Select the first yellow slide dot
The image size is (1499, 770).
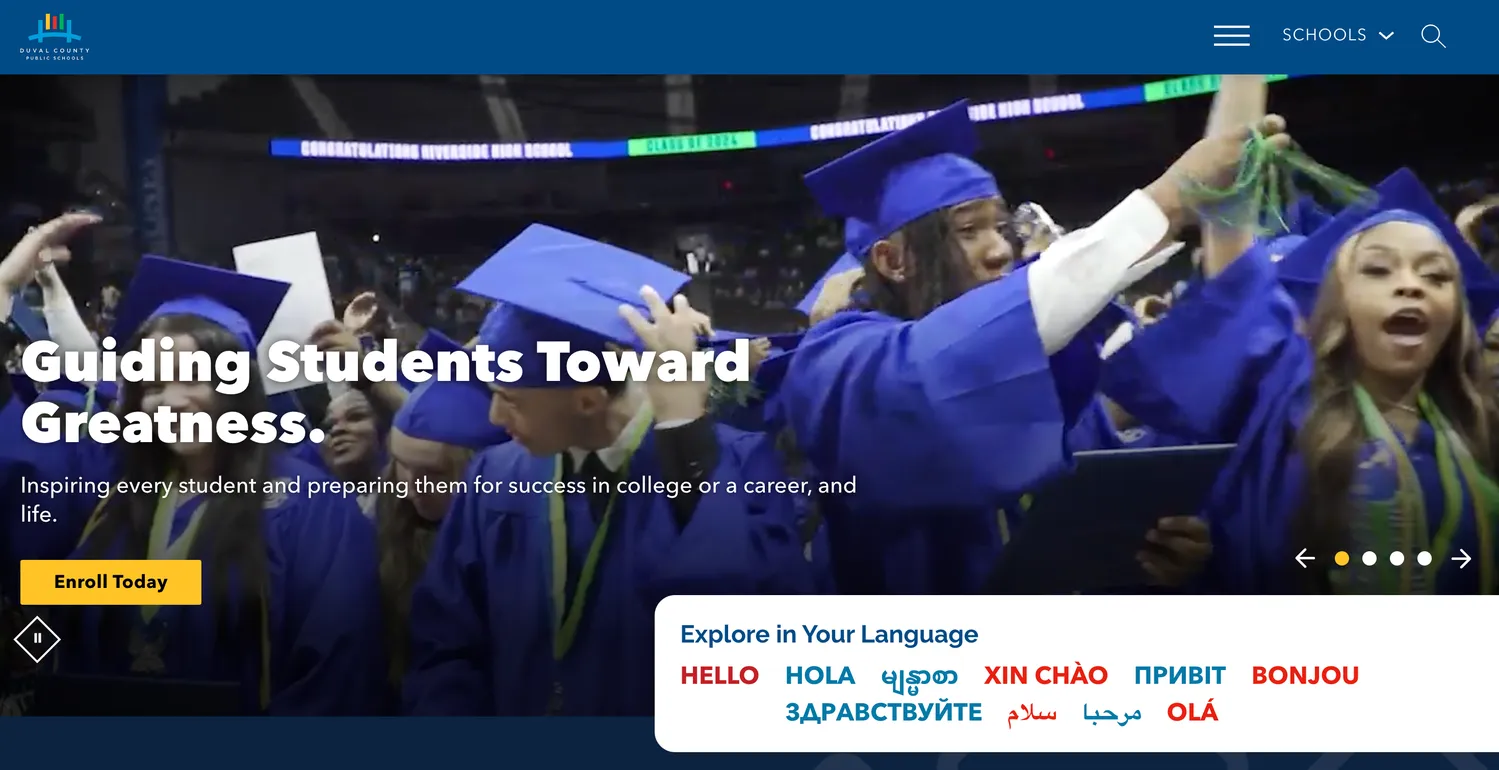pos(1342,558)
